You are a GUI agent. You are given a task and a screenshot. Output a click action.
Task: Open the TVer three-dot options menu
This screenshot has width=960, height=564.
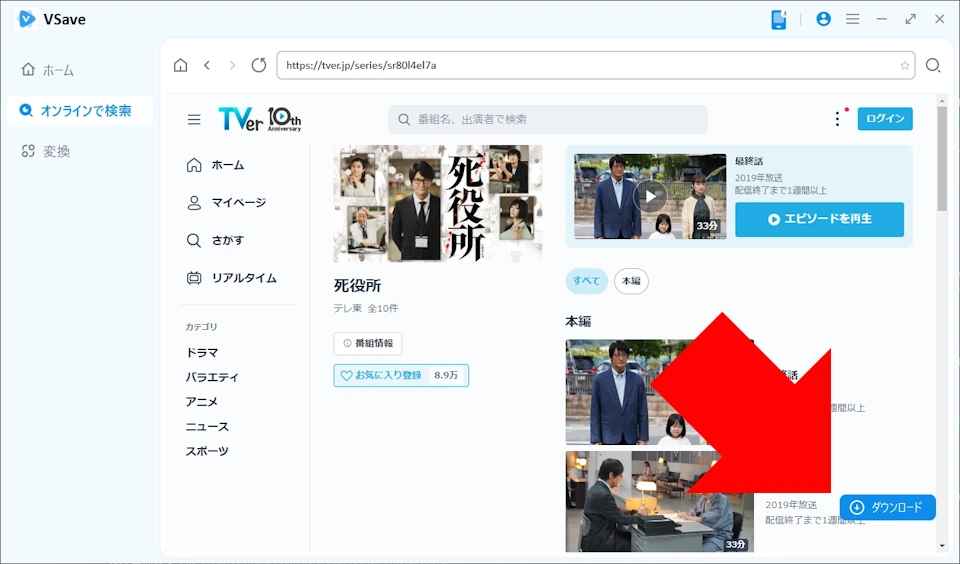[837, 119]
